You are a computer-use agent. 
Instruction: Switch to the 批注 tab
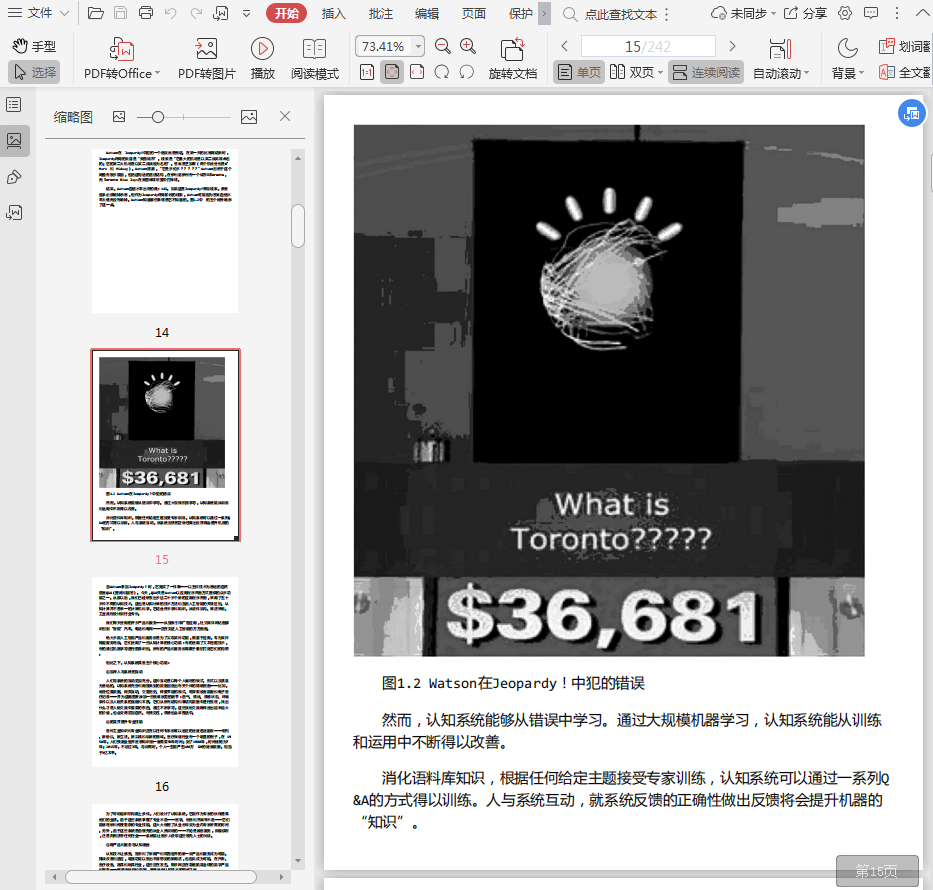[380, 13]
